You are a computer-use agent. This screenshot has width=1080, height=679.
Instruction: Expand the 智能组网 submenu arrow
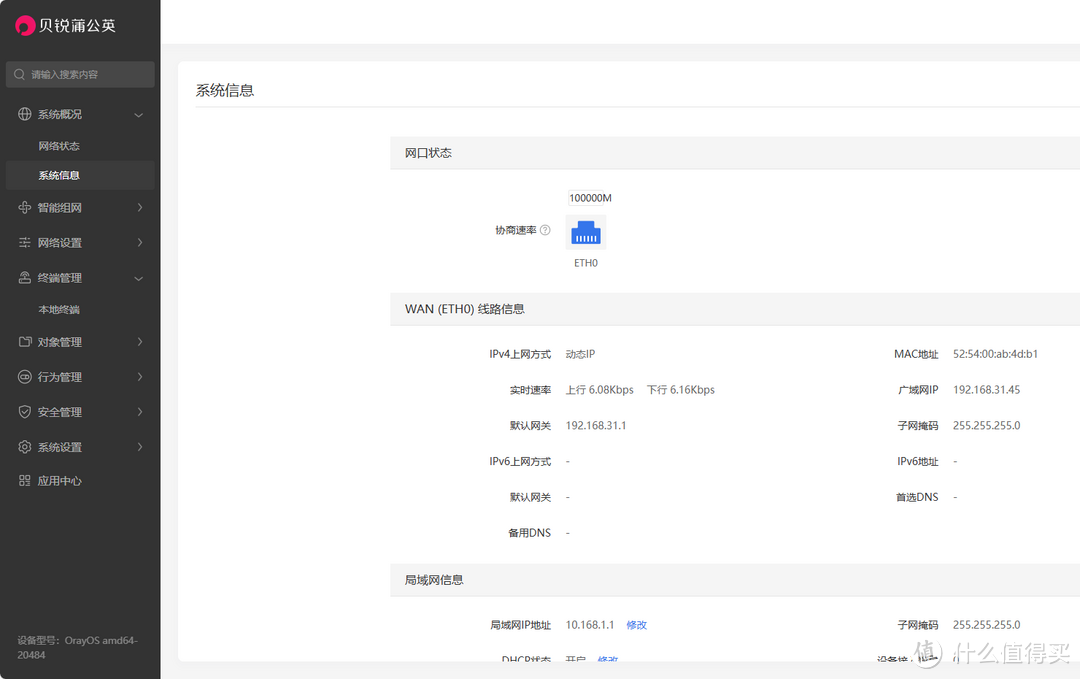(139, 208)
